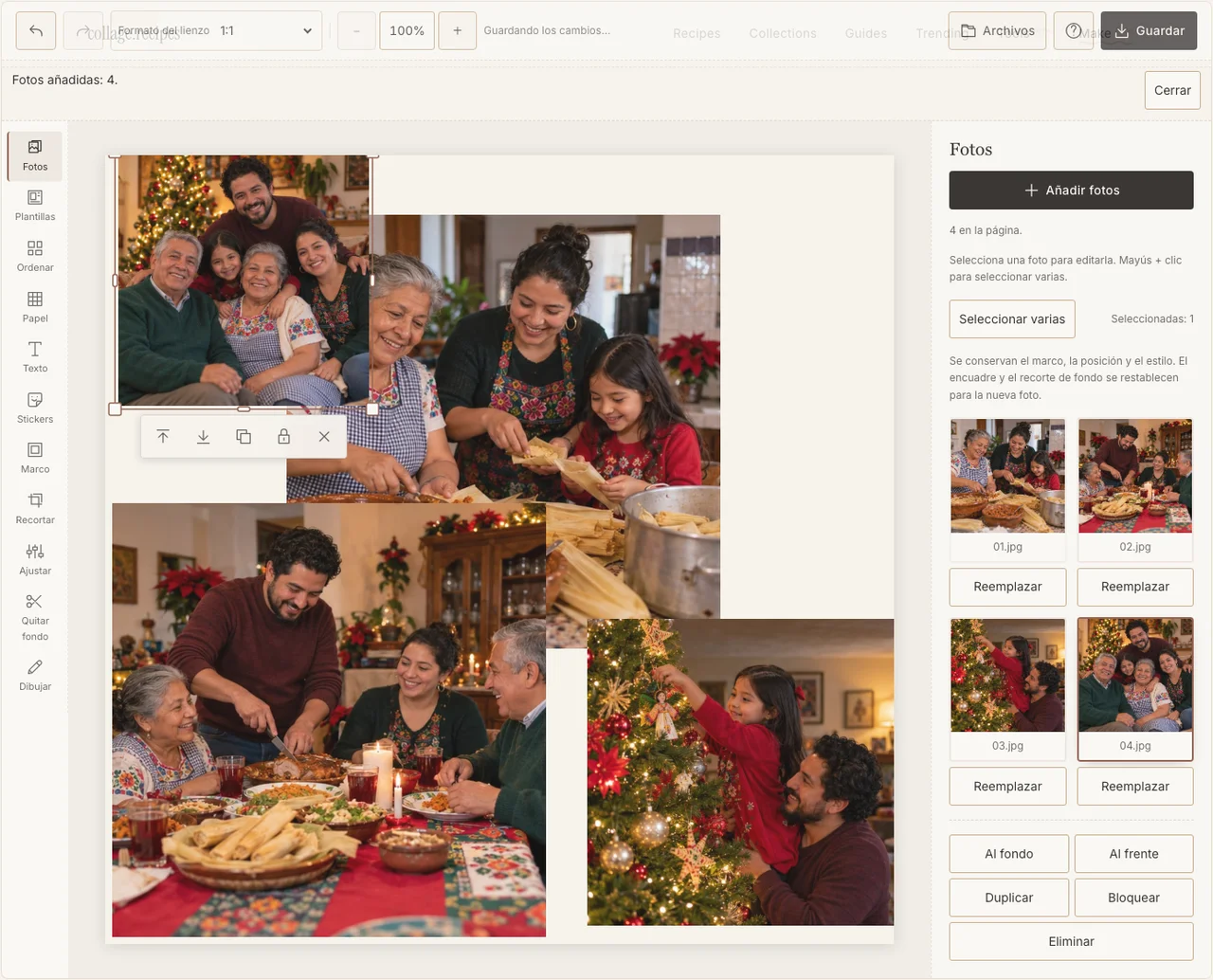
Task: Bring photo to front via floating toolbar
Action: click(163, 437)
